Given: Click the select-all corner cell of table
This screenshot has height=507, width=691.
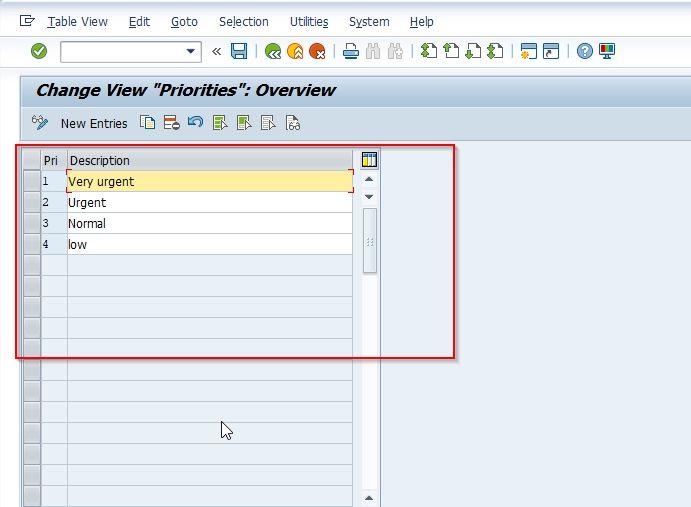Looking at the screenshot, I should pos(32,160).
